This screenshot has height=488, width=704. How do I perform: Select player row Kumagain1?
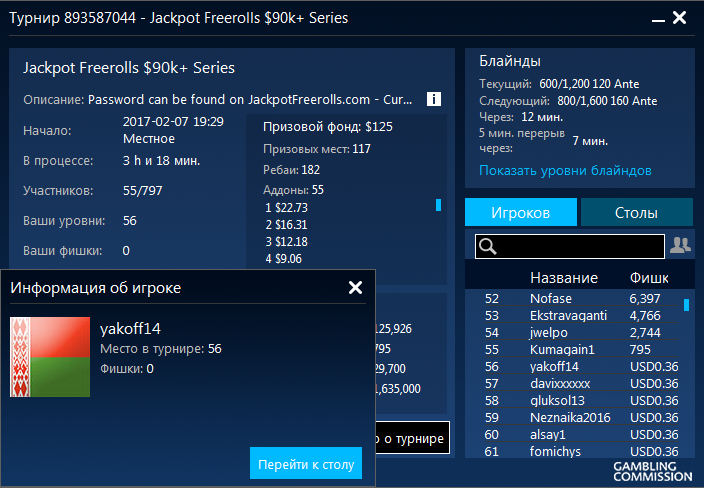click(x=580, y=350)
